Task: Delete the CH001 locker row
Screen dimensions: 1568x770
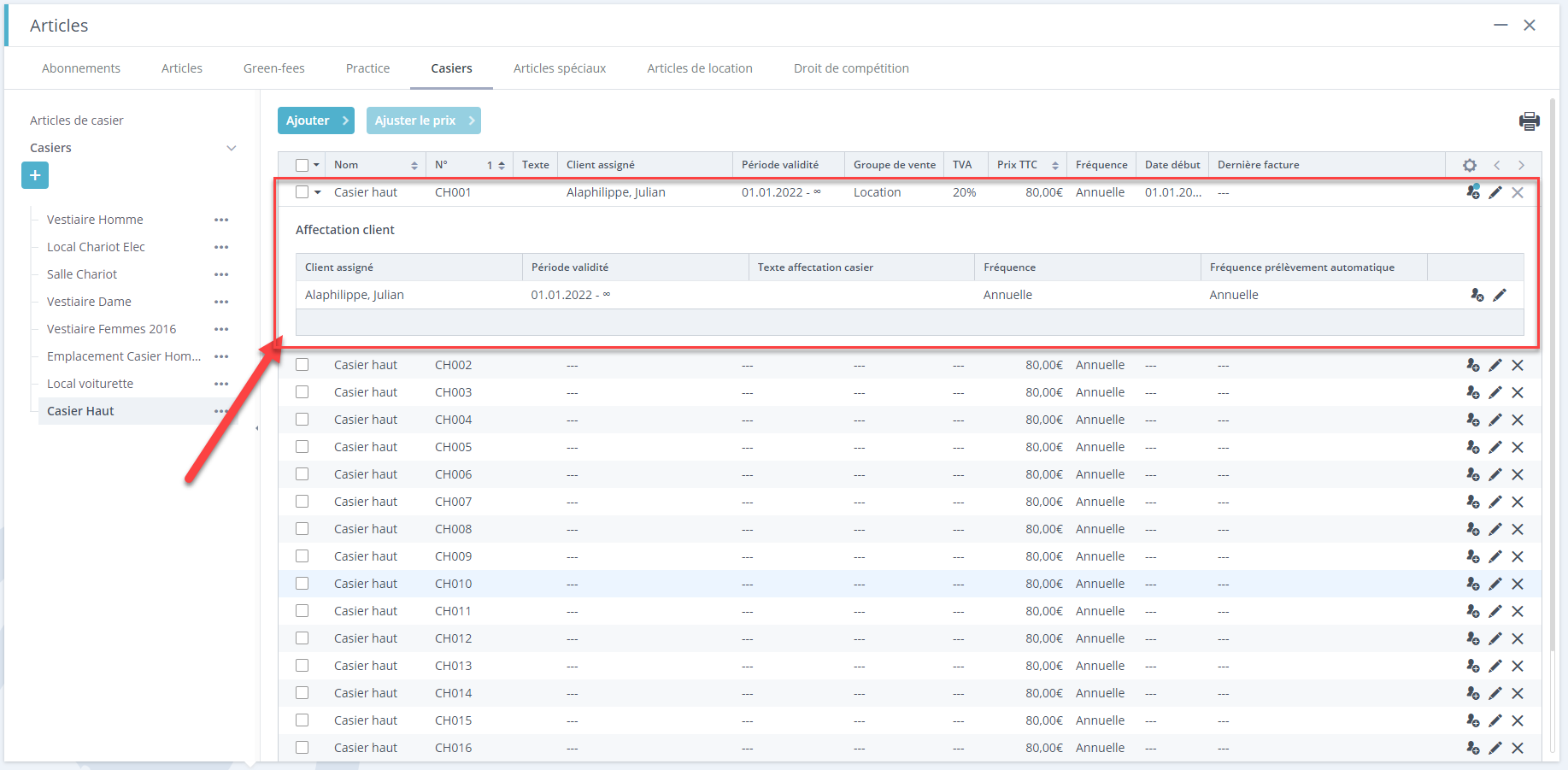Action: [1518, 192]
